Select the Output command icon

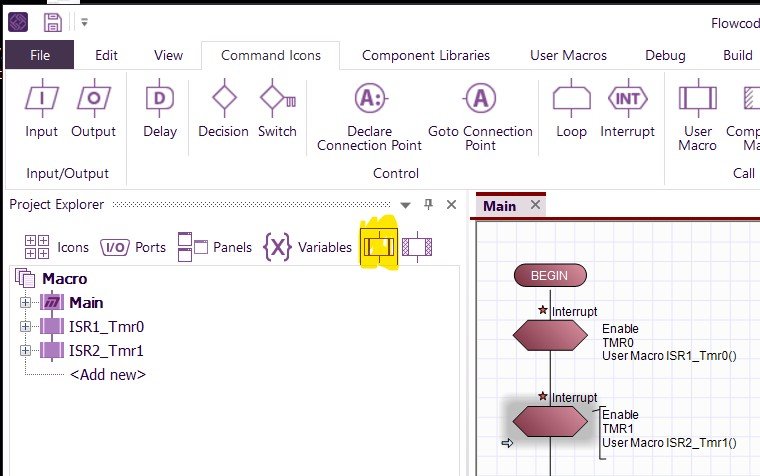94,109
